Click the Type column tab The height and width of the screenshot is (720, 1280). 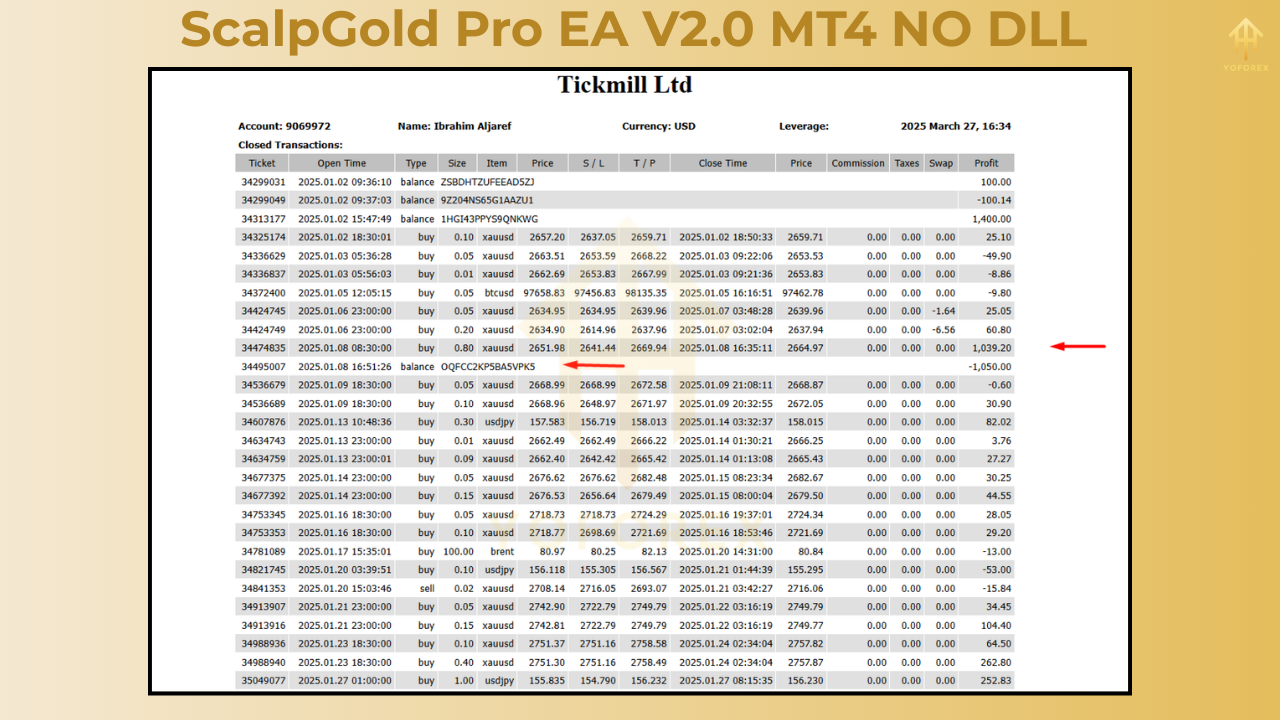pos(417,162)
